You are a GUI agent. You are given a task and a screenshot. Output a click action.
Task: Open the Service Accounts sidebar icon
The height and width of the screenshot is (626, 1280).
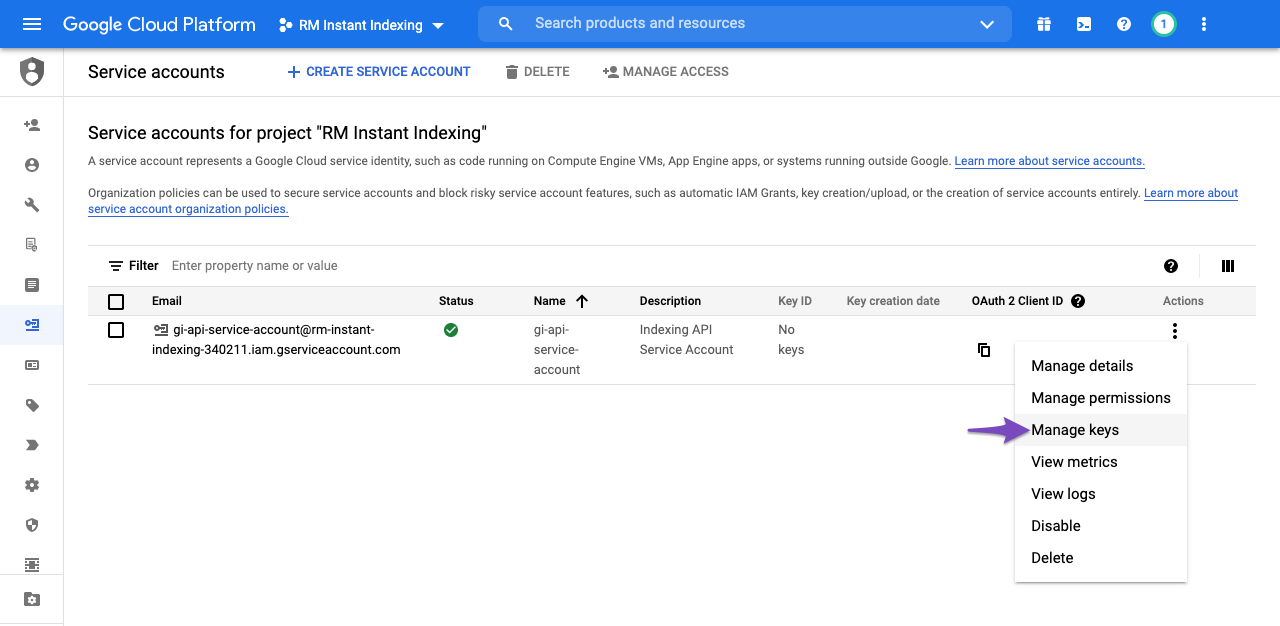pos(32,325)
